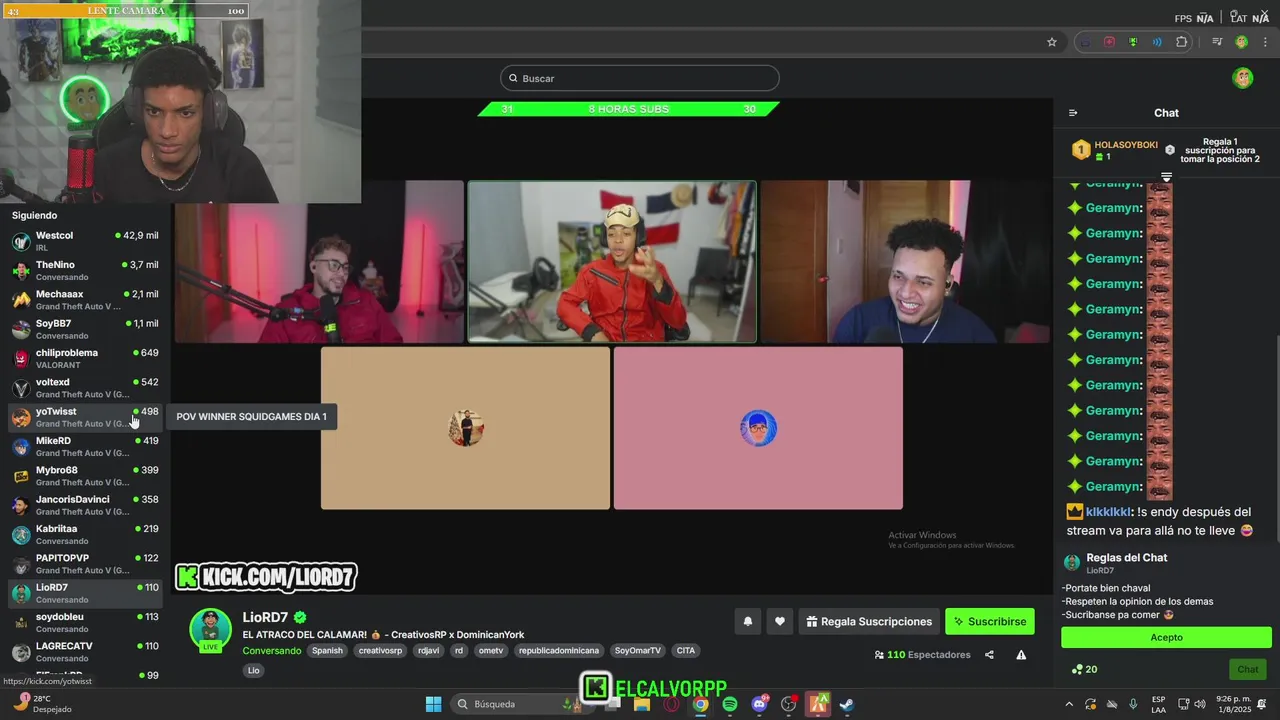
Task: Open Kabriitaa channel in sidebar
Action: [85, 534]
